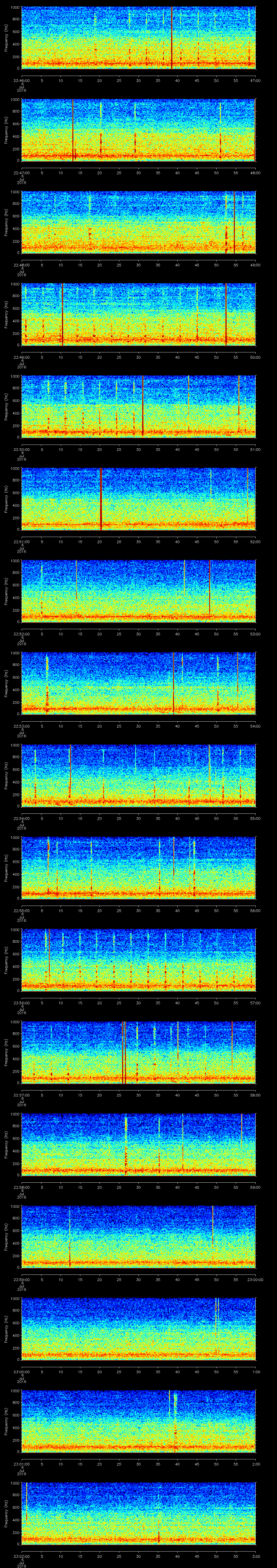Click the '58:00' end time label
This screenshot has width=277, height=1568.
[x=255, y=1095]
